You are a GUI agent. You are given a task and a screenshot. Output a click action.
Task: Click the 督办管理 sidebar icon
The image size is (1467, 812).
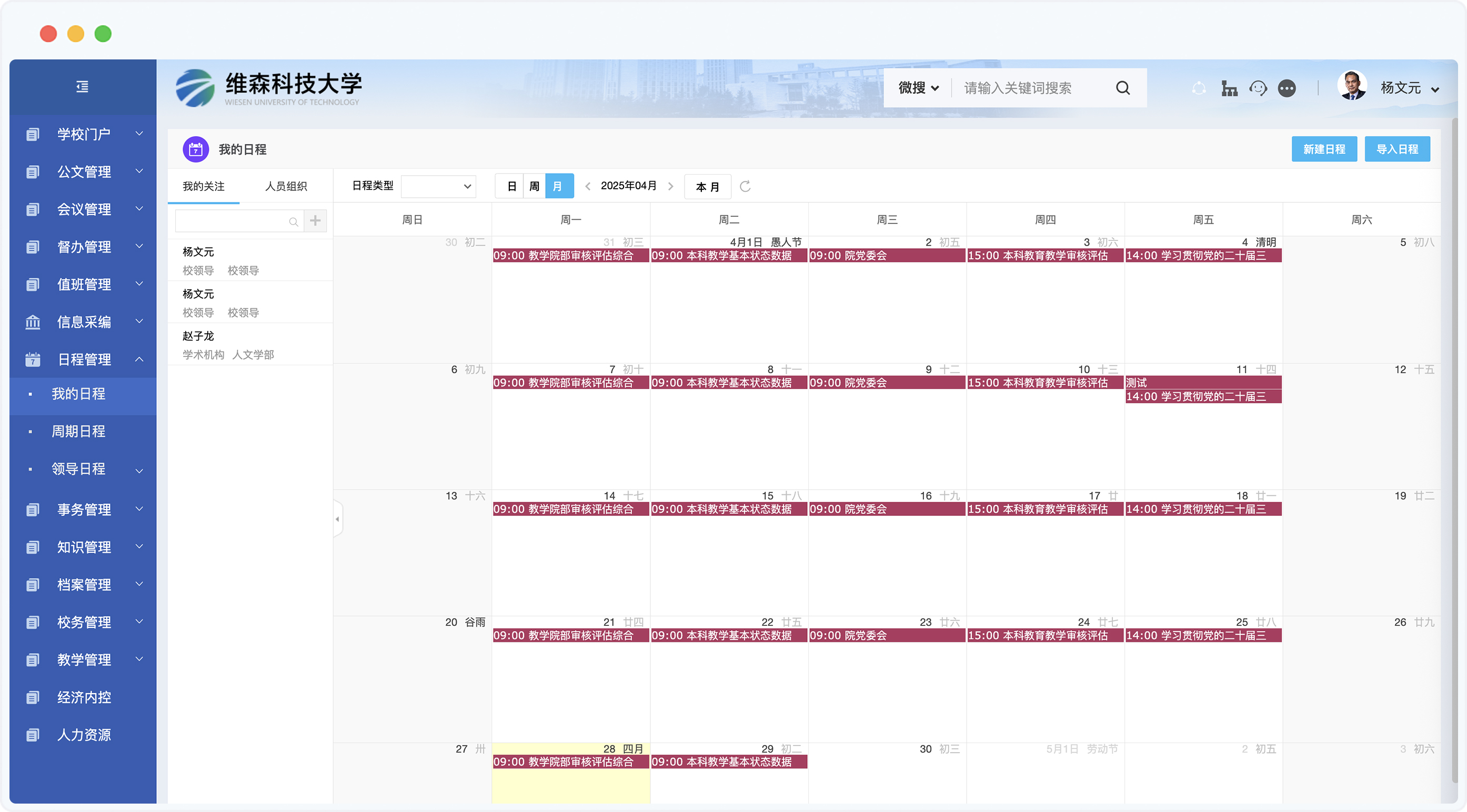tap(33, 247)
